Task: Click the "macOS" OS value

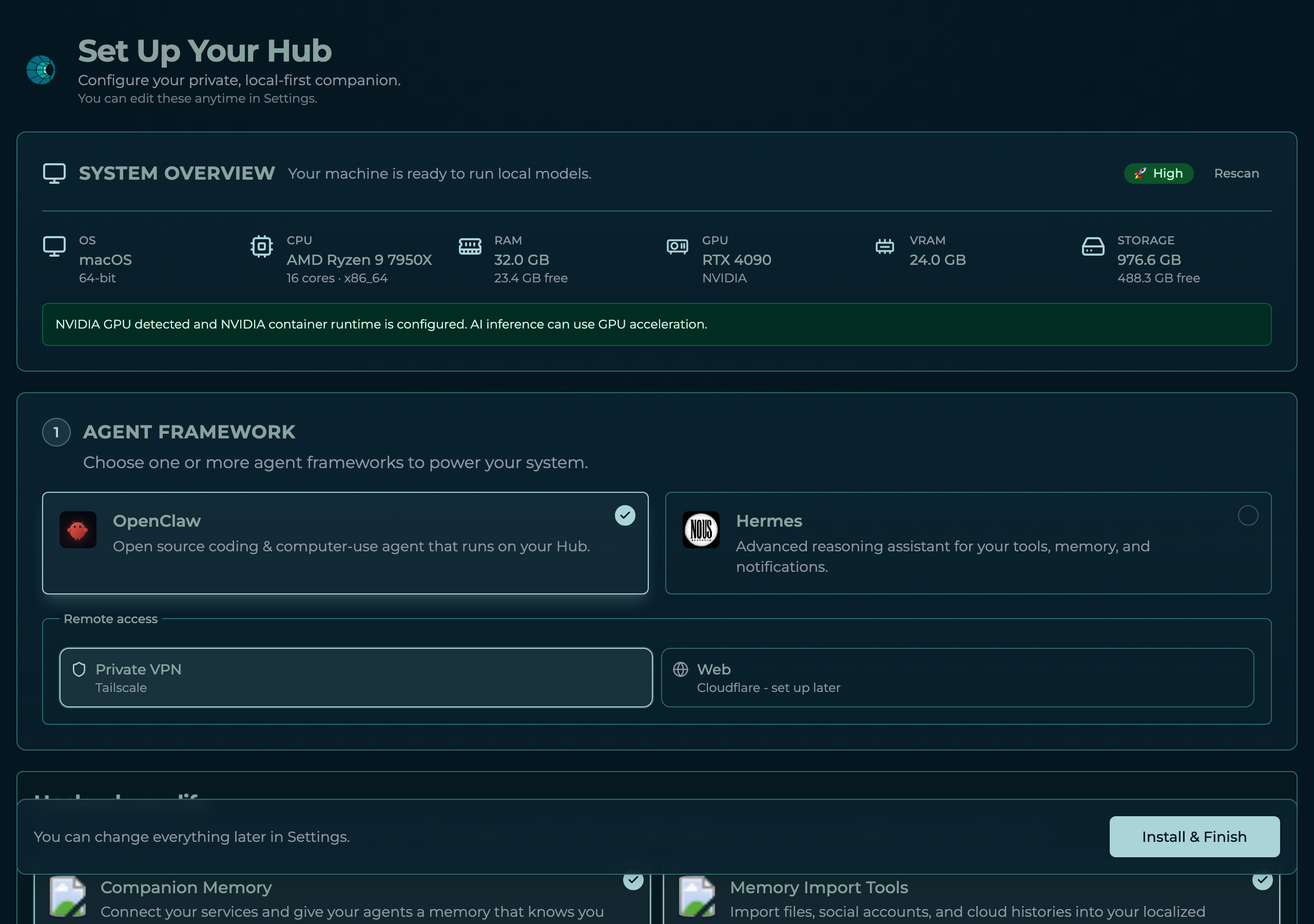Action: tap(105, 260)
